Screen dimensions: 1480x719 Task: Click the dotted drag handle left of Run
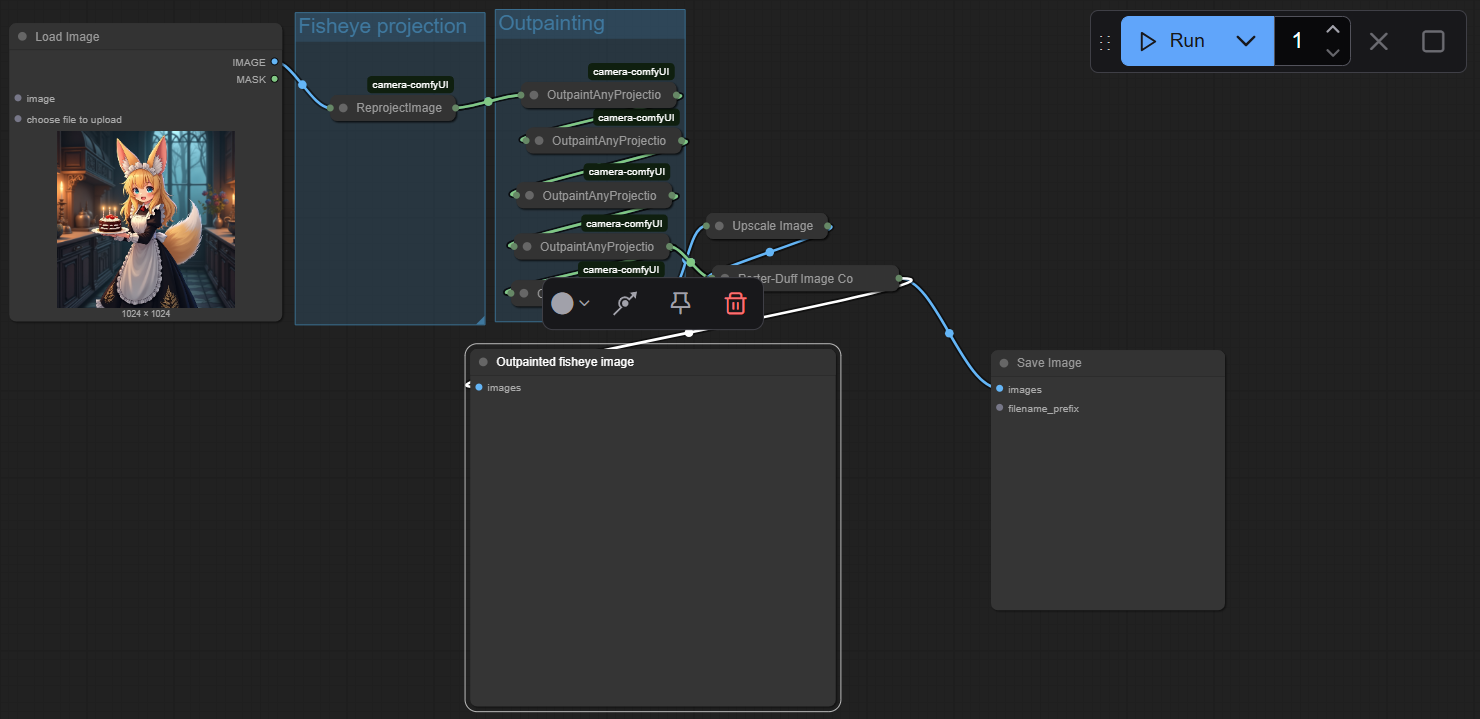pos(1105,42)
